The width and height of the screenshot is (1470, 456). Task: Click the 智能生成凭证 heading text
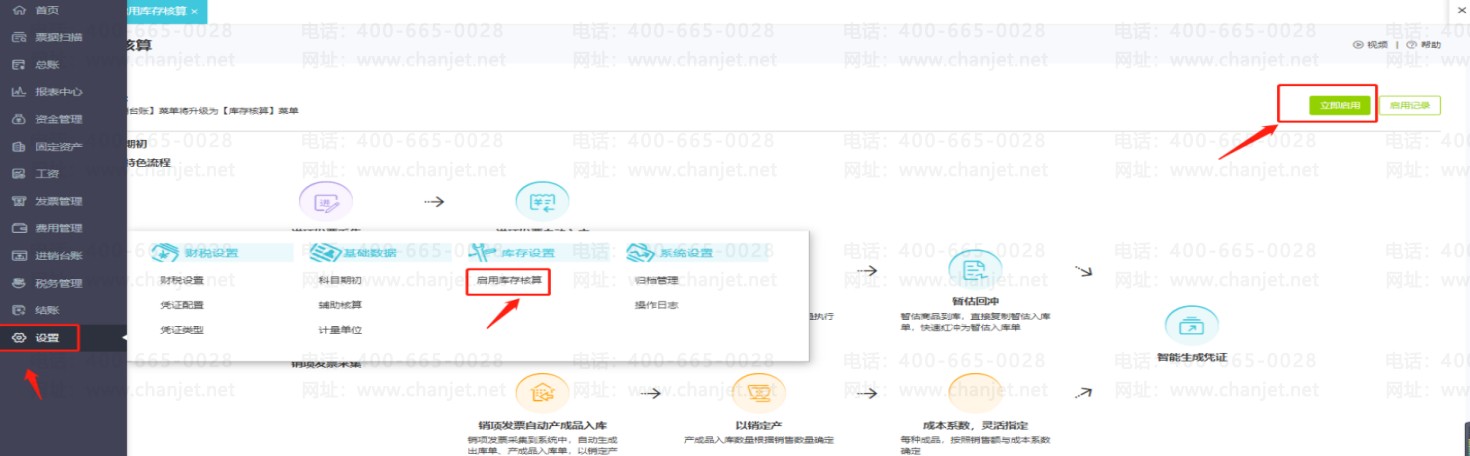click(x=1191, y=357)
